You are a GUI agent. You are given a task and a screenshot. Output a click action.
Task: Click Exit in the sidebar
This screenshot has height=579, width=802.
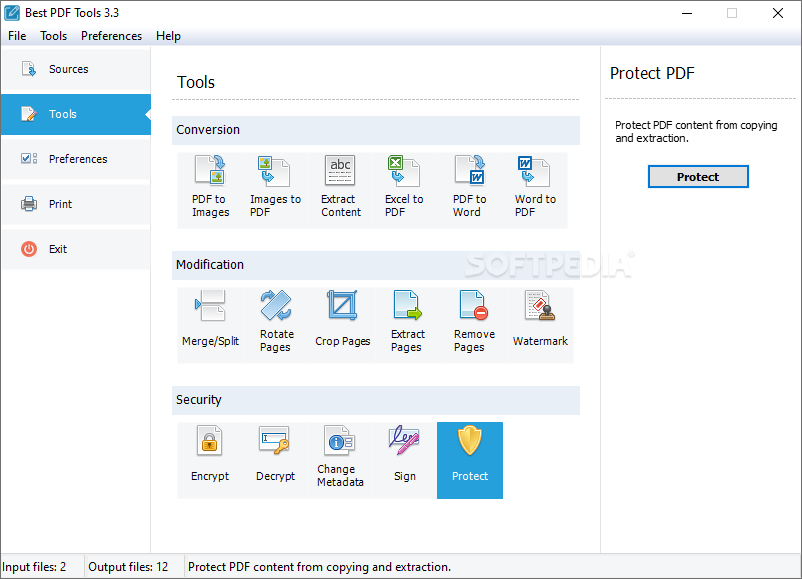(x=76, y=249)
